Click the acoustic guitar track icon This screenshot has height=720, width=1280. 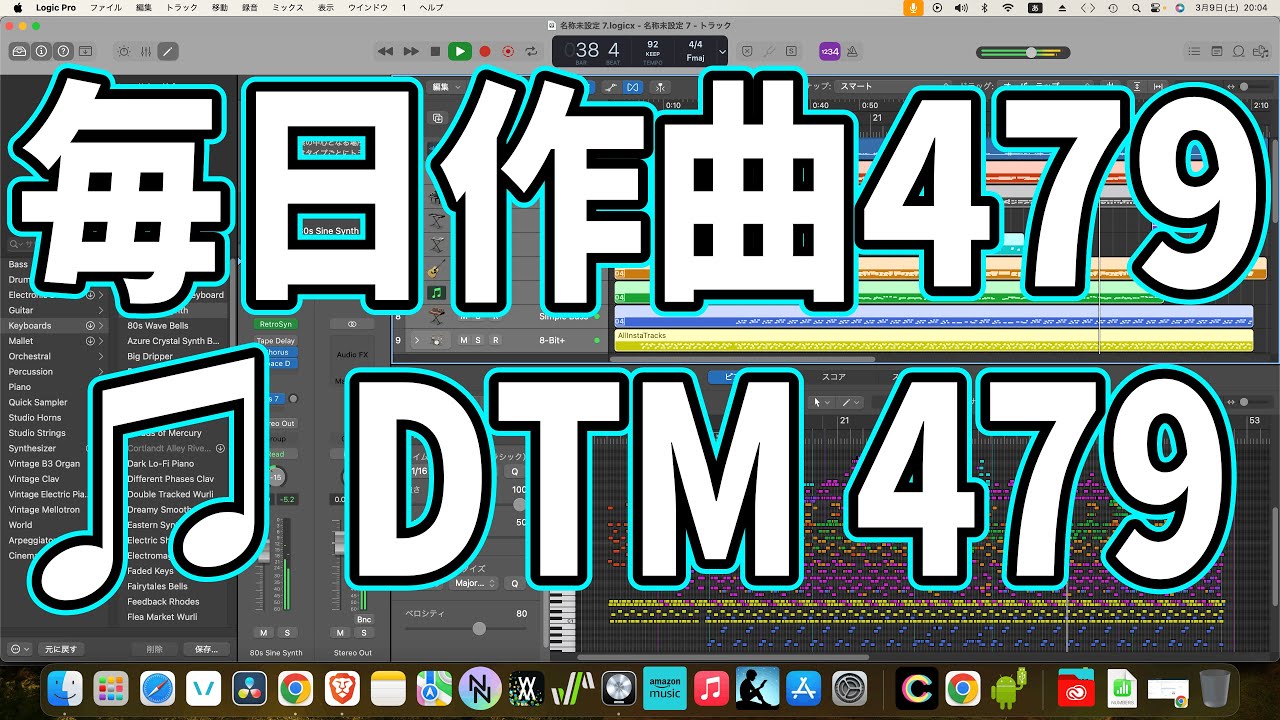pos(437,269)
